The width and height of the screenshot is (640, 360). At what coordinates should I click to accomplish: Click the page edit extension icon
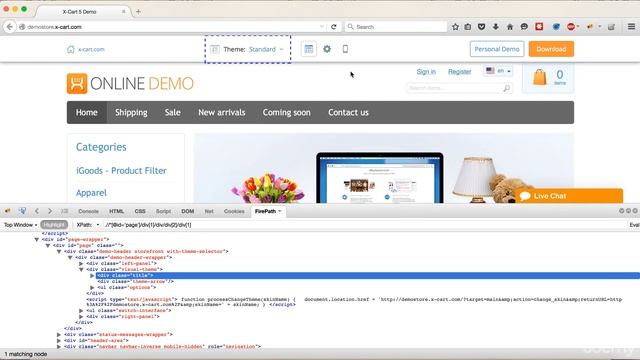pos(611,27)
